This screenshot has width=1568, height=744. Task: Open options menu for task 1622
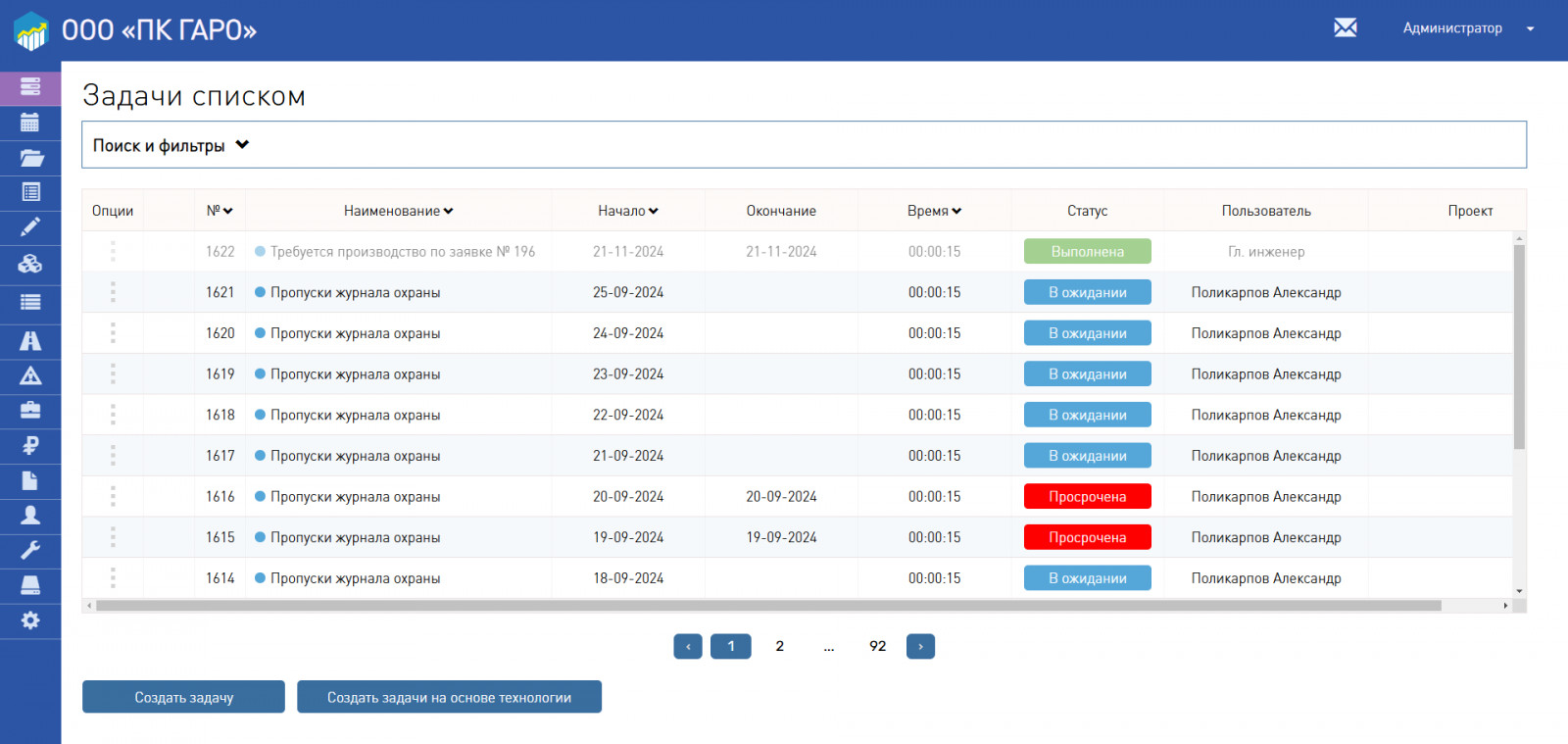click(x=113, y=252)
